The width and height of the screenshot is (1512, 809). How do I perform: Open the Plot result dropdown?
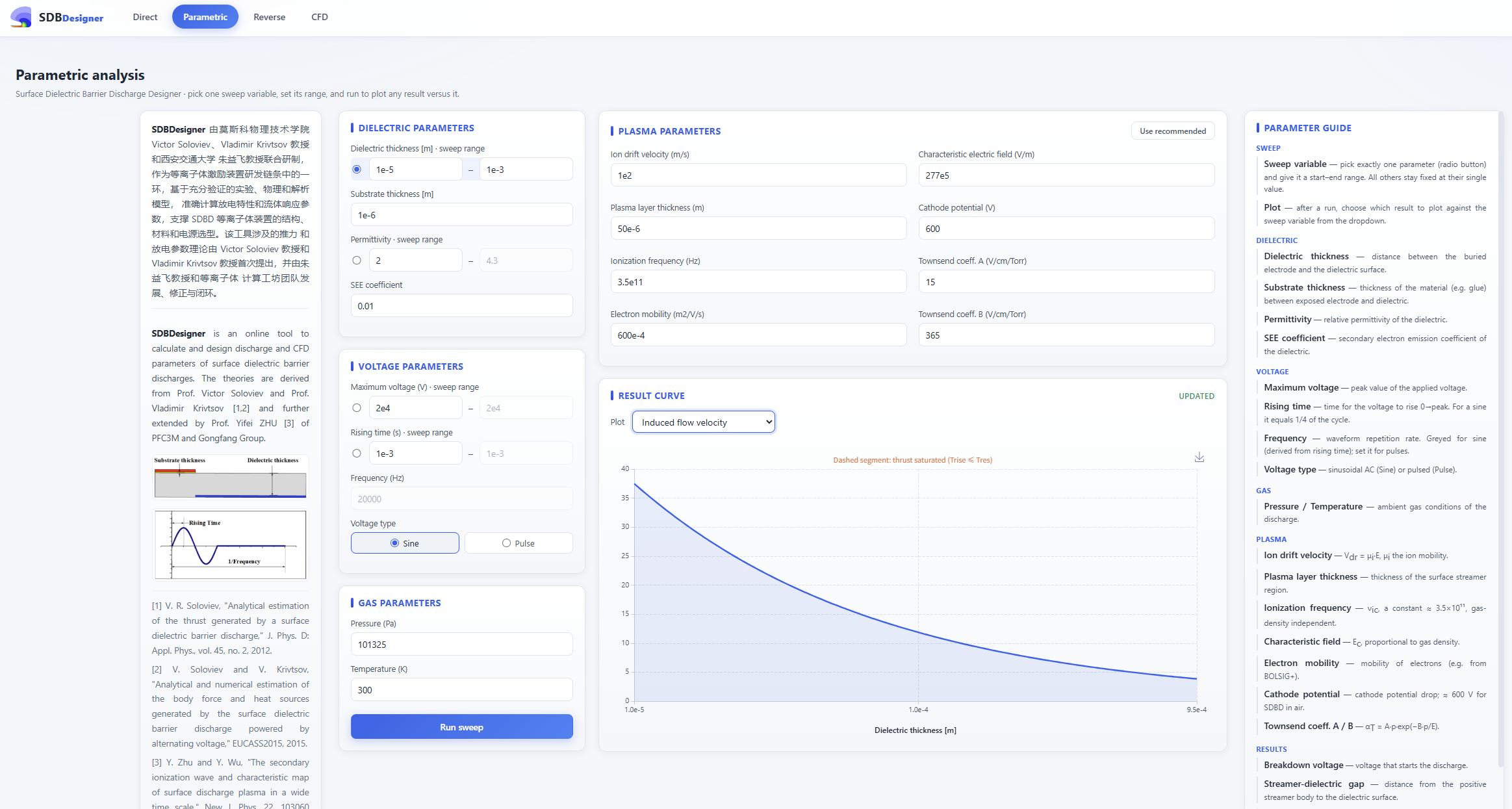704,422
